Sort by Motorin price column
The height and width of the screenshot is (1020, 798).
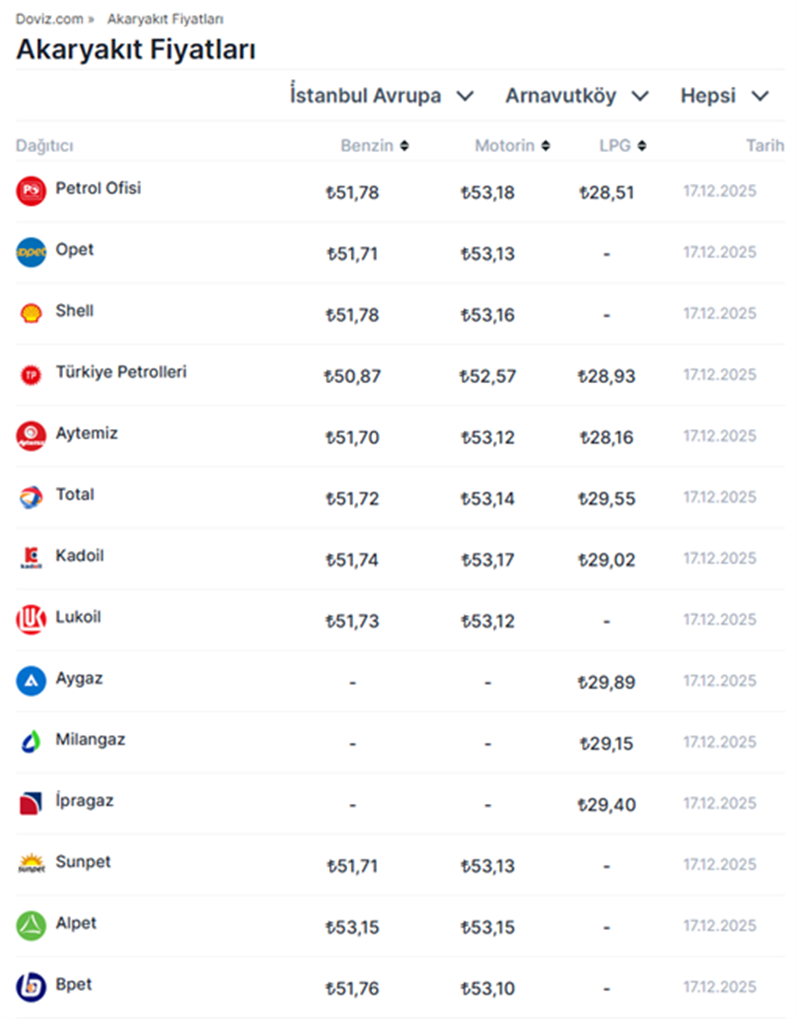click(512, 146)
